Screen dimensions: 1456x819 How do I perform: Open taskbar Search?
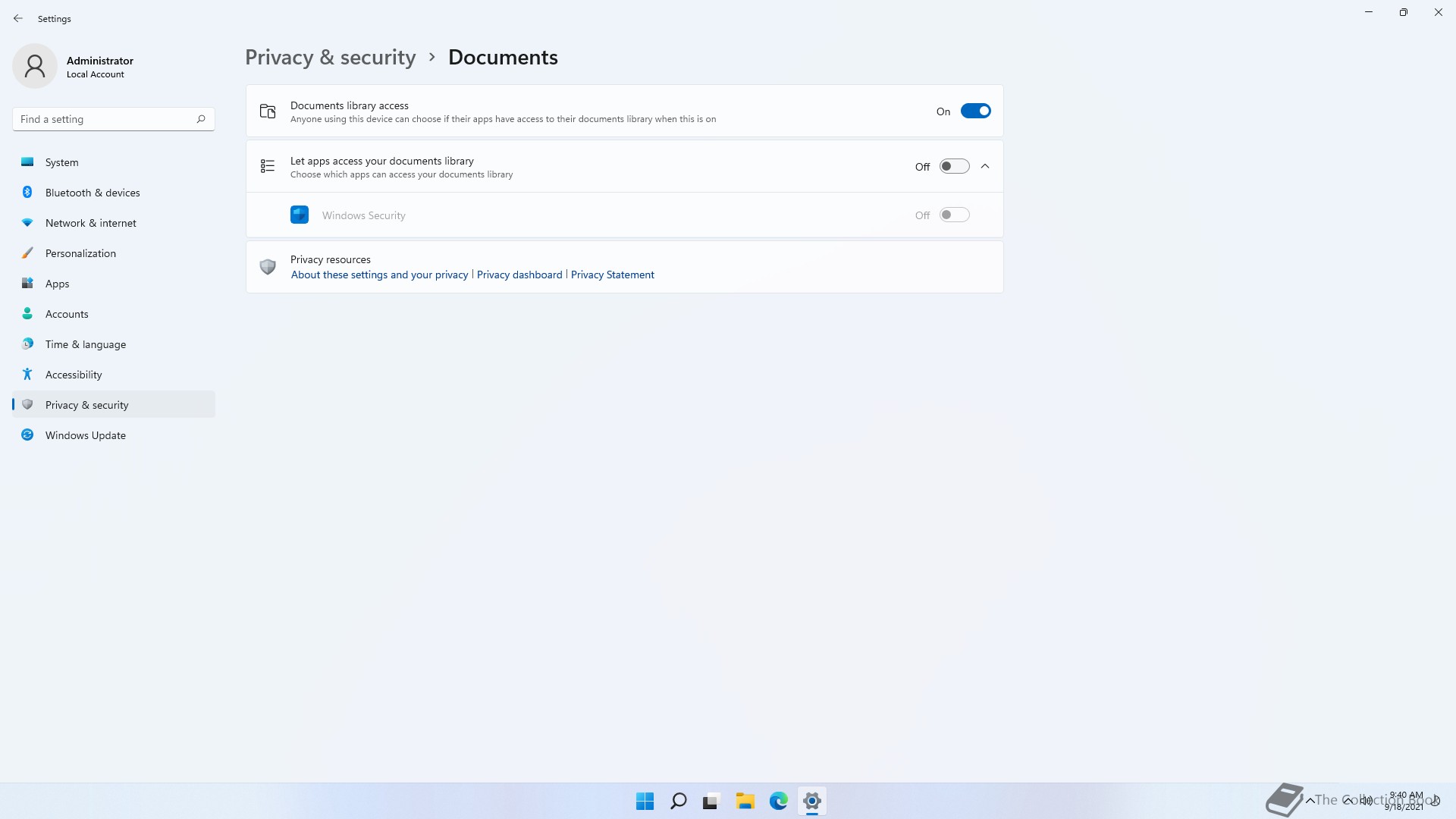pos(679,801)
